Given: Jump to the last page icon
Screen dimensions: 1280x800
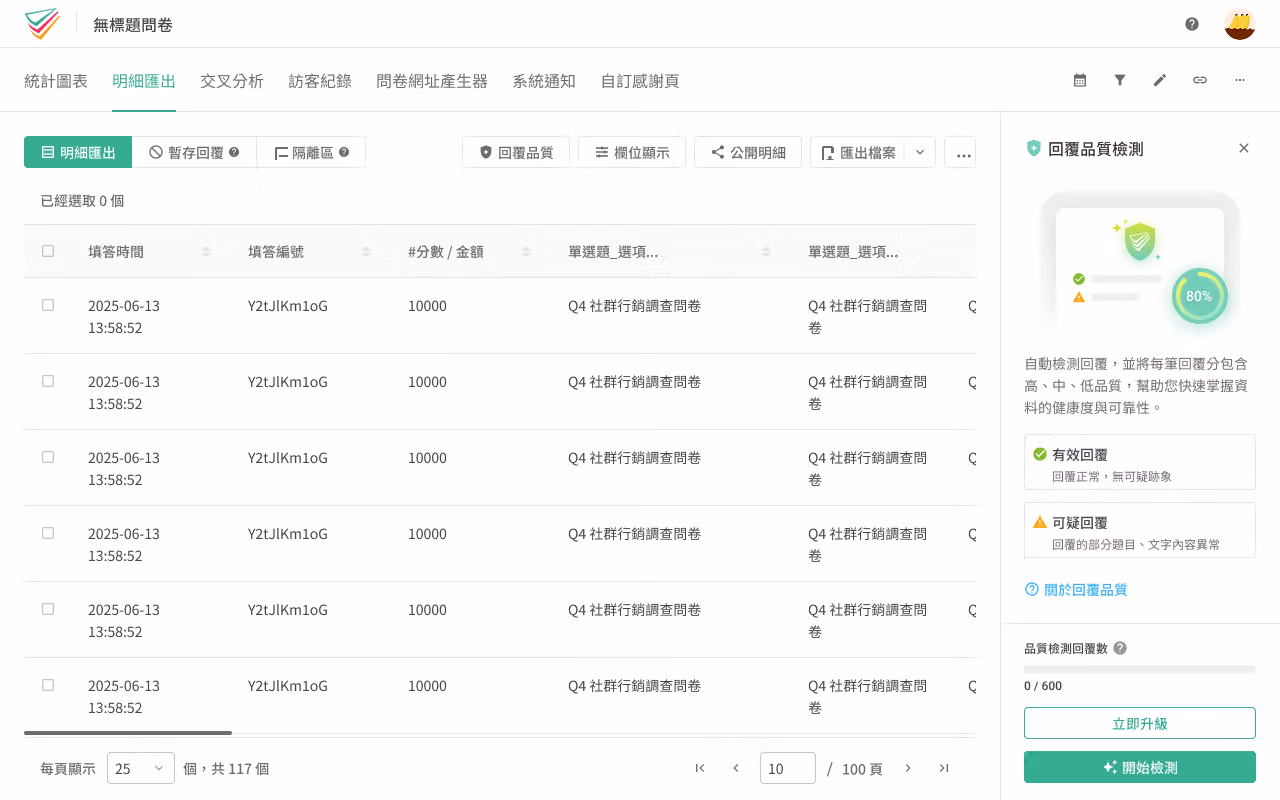Looking at the screenshot, I should pyautogui.click(x=944, y=768).
